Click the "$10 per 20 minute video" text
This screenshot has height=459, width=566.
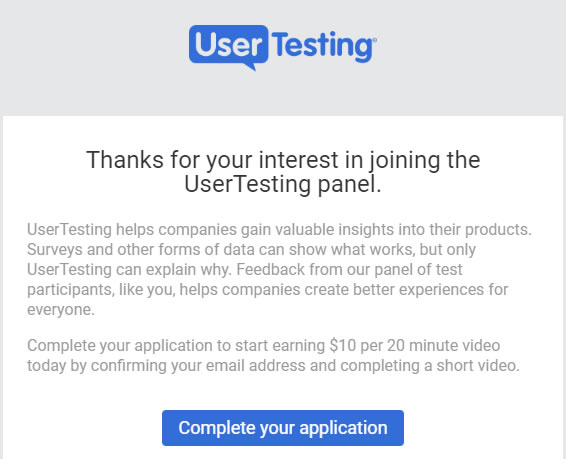(x=415, y=346)
